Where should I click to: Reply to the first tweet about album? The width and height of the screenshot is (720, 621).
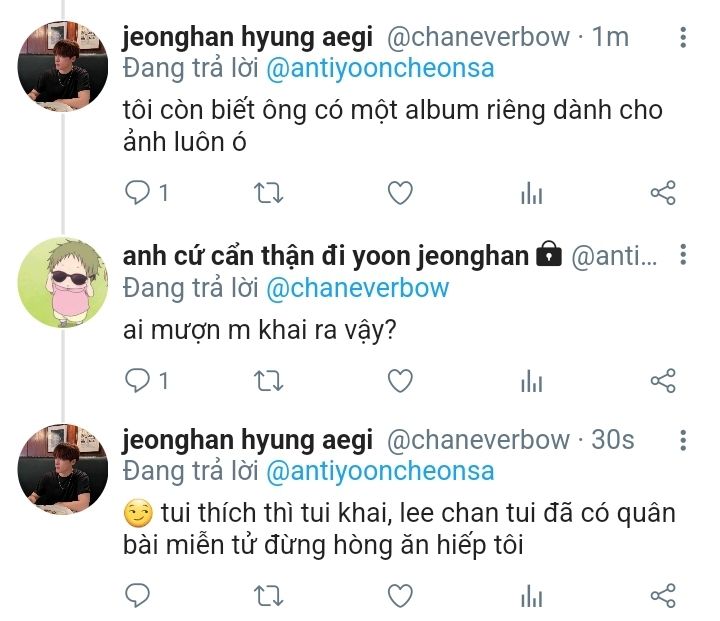(138, 192)
